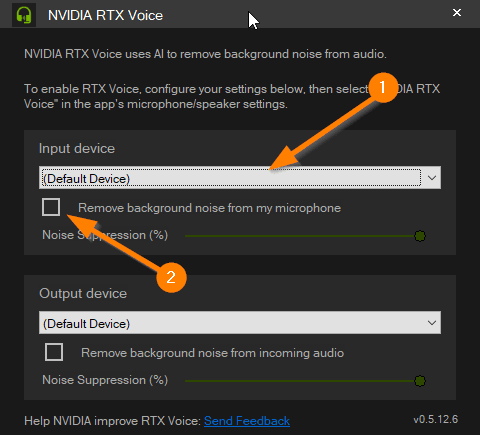
Task: Open the Output device dropdown
Action: [240, 323]
